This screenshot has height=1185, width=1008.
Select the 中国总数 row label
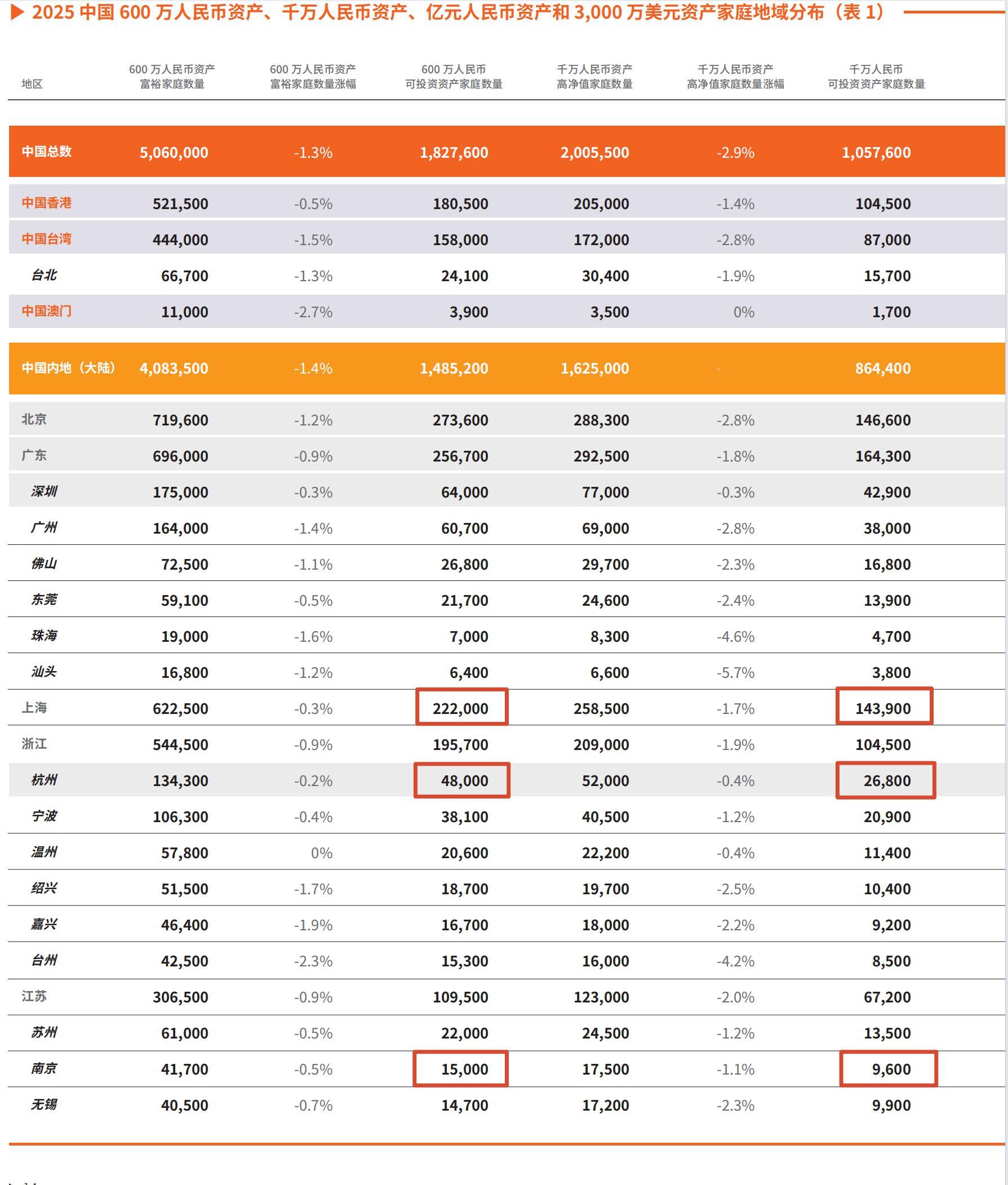coord(46,152)
